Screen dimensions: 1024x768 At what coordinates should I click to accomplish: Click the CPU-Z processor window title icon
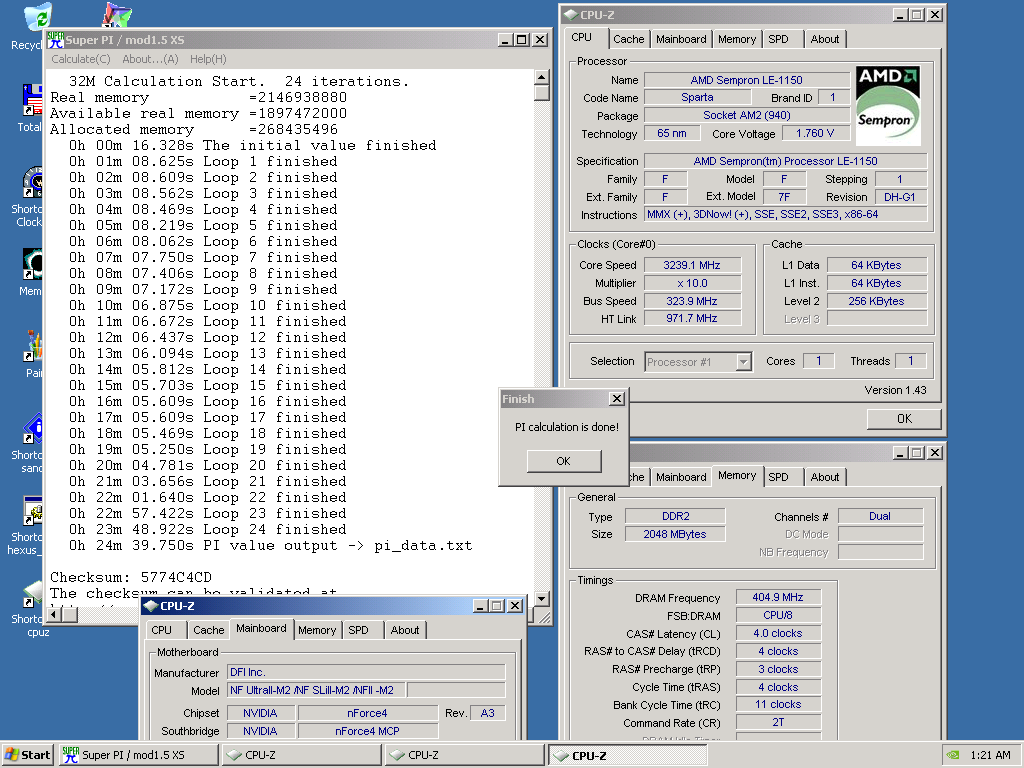pos(571,14)
